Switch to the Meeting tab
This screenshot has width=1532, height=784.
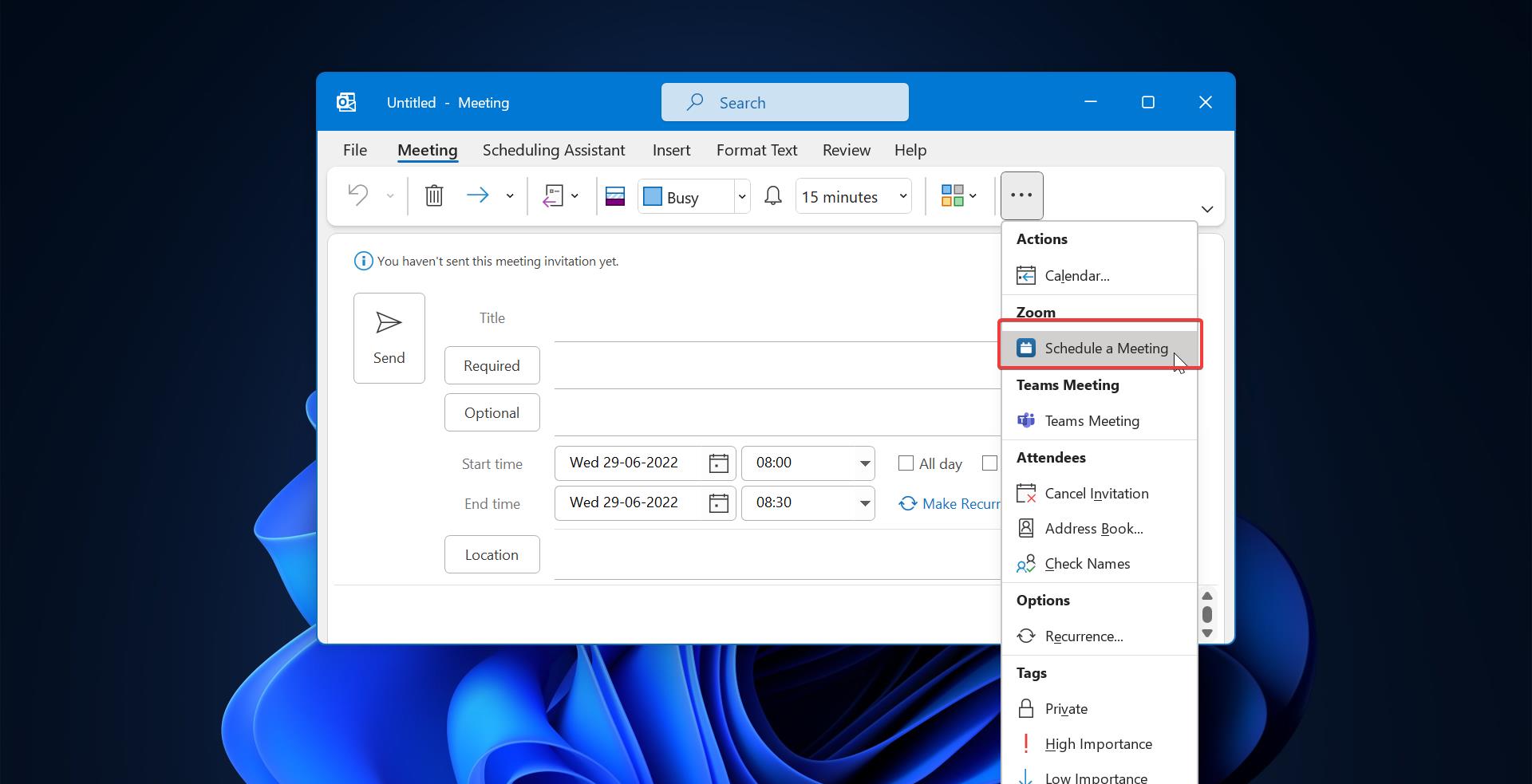click(x=428, y=150)
